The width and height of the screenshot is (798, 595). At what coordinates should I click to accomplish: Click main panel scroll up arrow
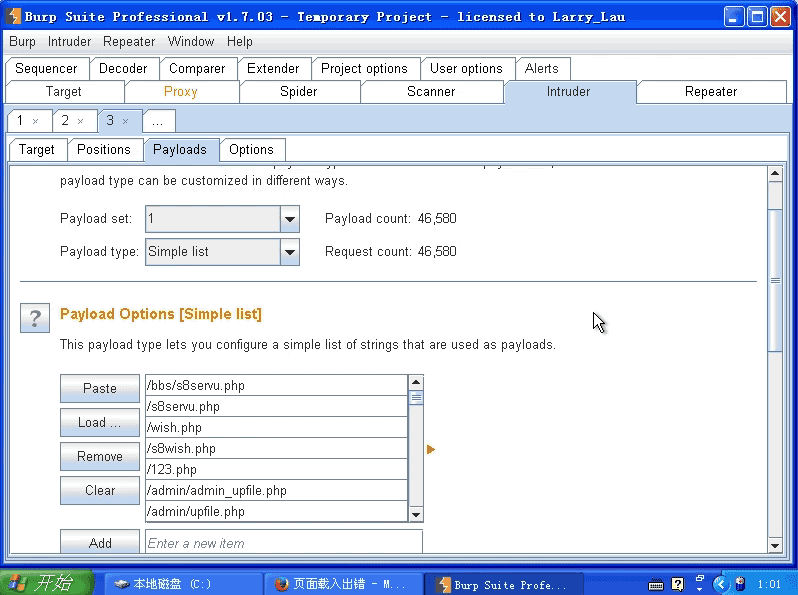pos(775,174)
